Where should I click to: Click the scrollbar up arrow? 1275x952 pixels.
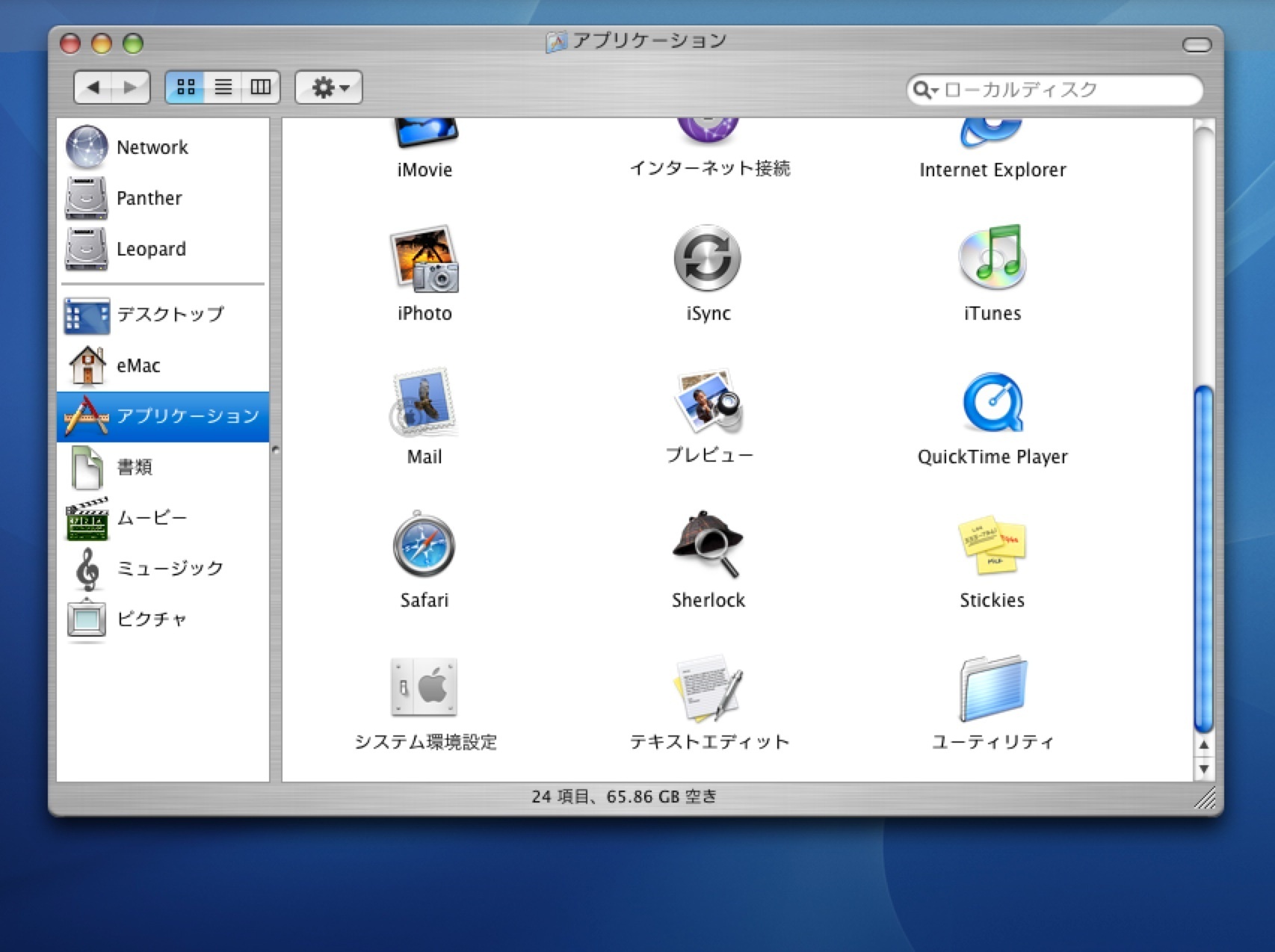(x=1203, y=745)
